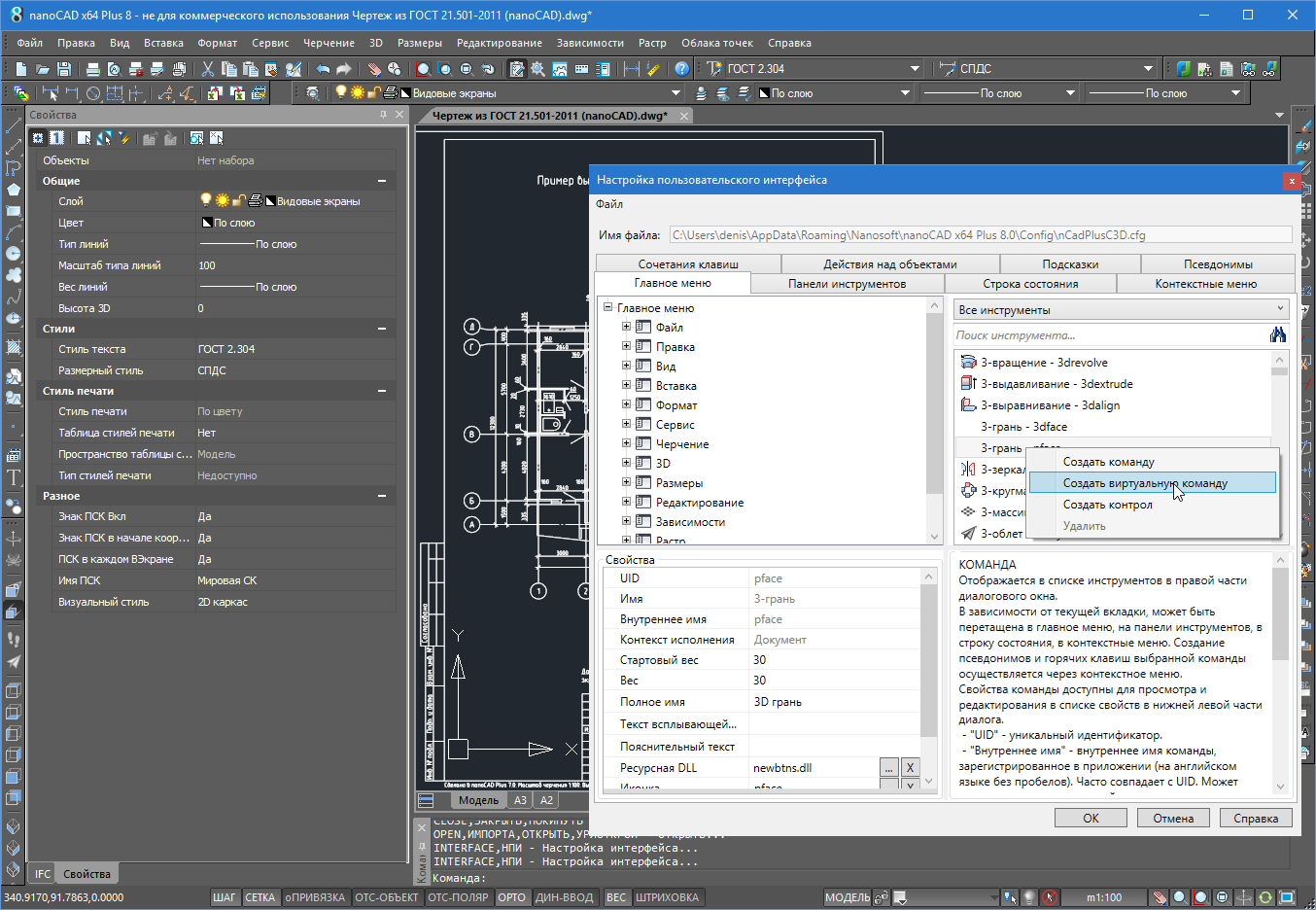This screenshot has width=1316, height=910.
Task: Click the Save diskette icon
Action: (x=64, y=69)
